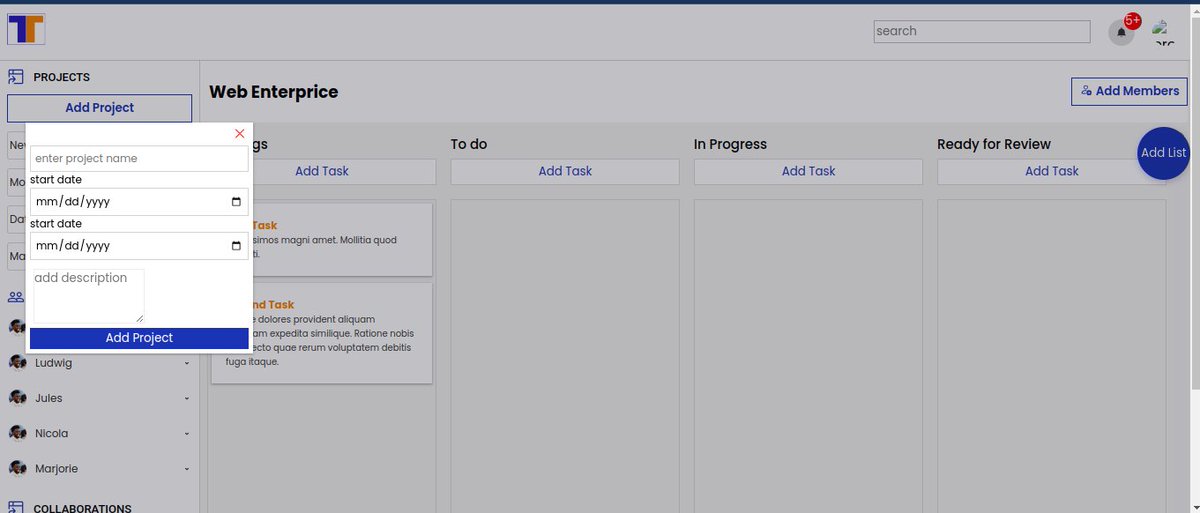Screen dimensions: 1200x513
Task: Click the Projects section icon
Action: coord(16,77)
